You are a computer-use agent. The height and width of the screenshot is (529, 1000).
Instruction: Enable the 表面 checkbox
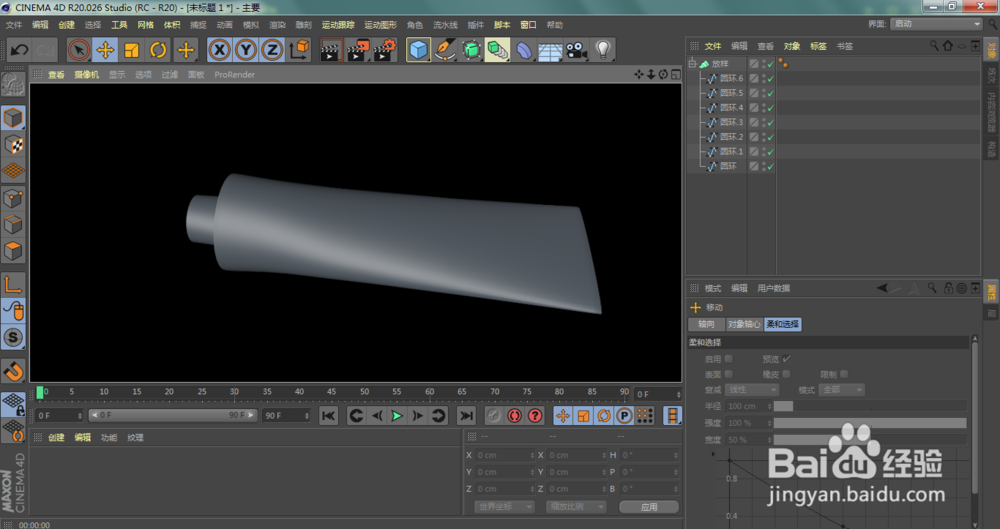tap(728, 374)
